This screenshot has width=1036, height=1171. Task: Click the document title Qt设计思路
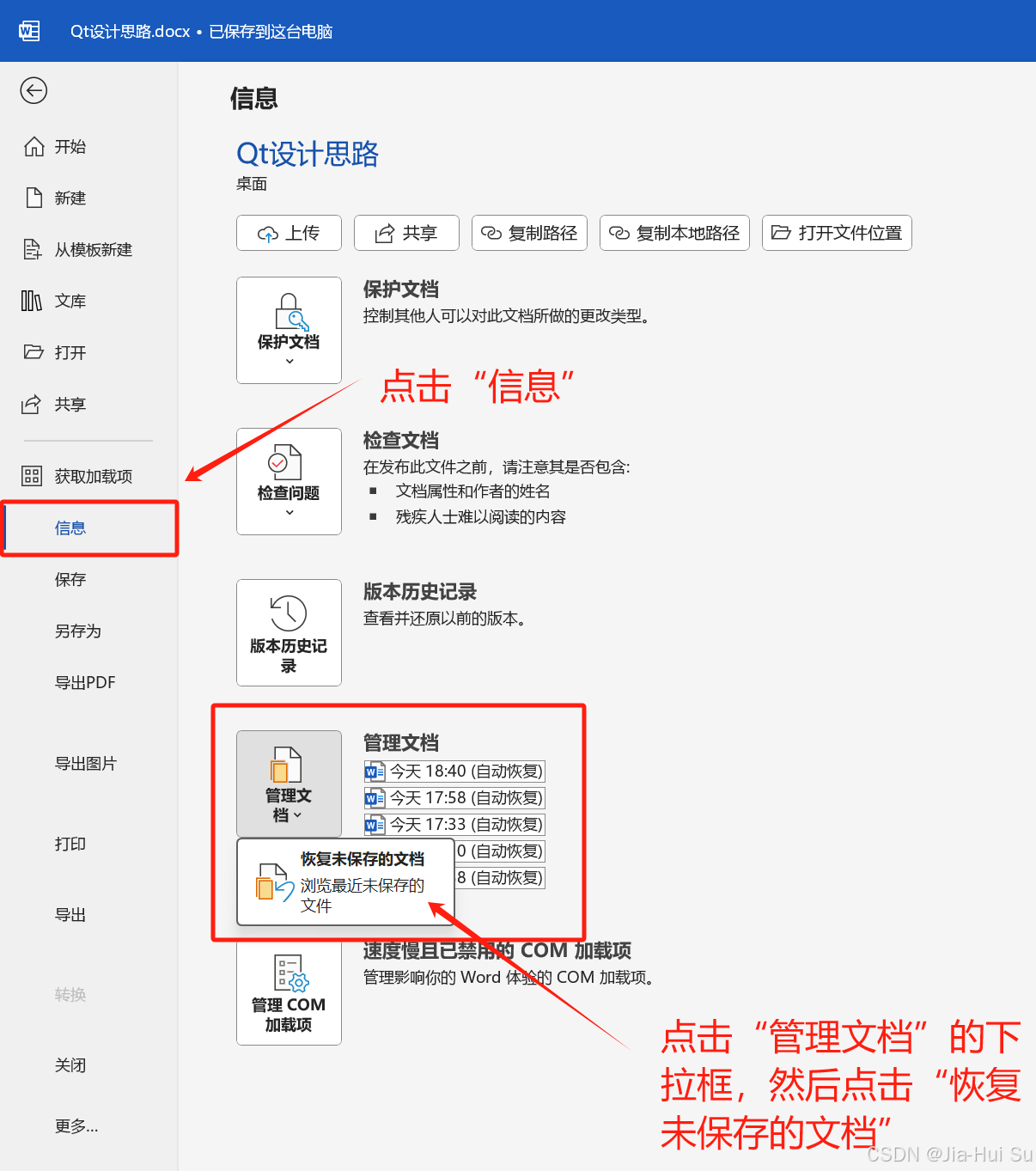pyautogui.click(x=308, y=154)
